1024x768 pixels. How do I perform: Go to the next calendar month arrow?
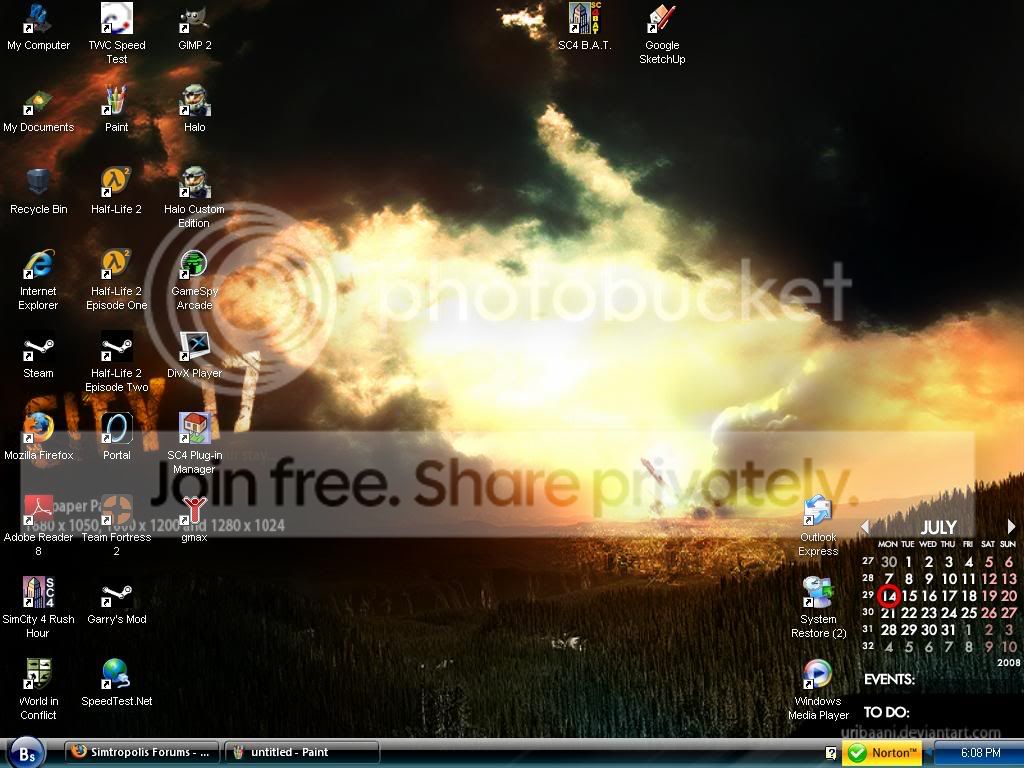1011,526
